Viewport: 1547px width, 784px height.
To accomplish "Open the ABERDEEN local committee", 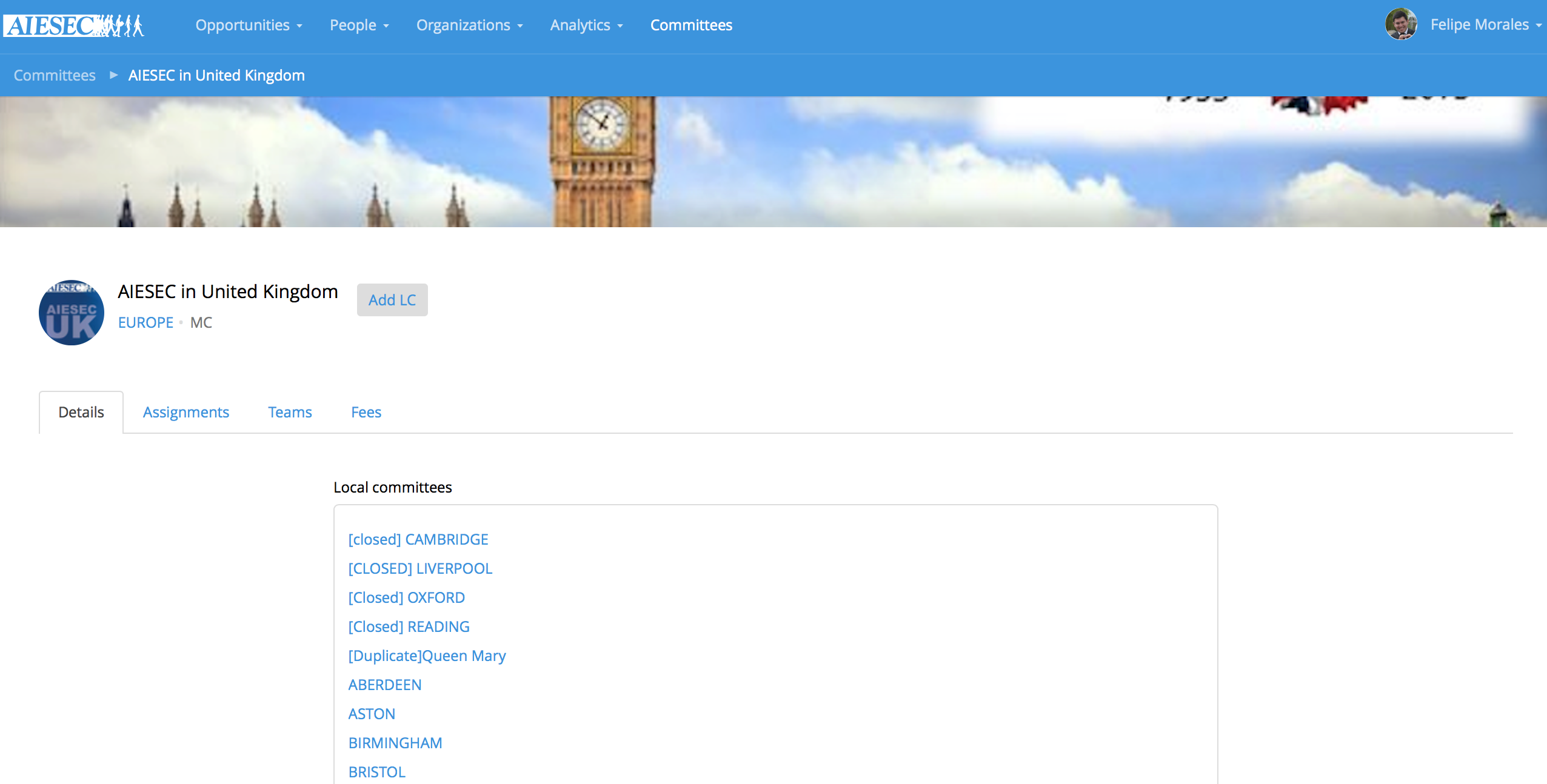I will [x=385, y=685].
